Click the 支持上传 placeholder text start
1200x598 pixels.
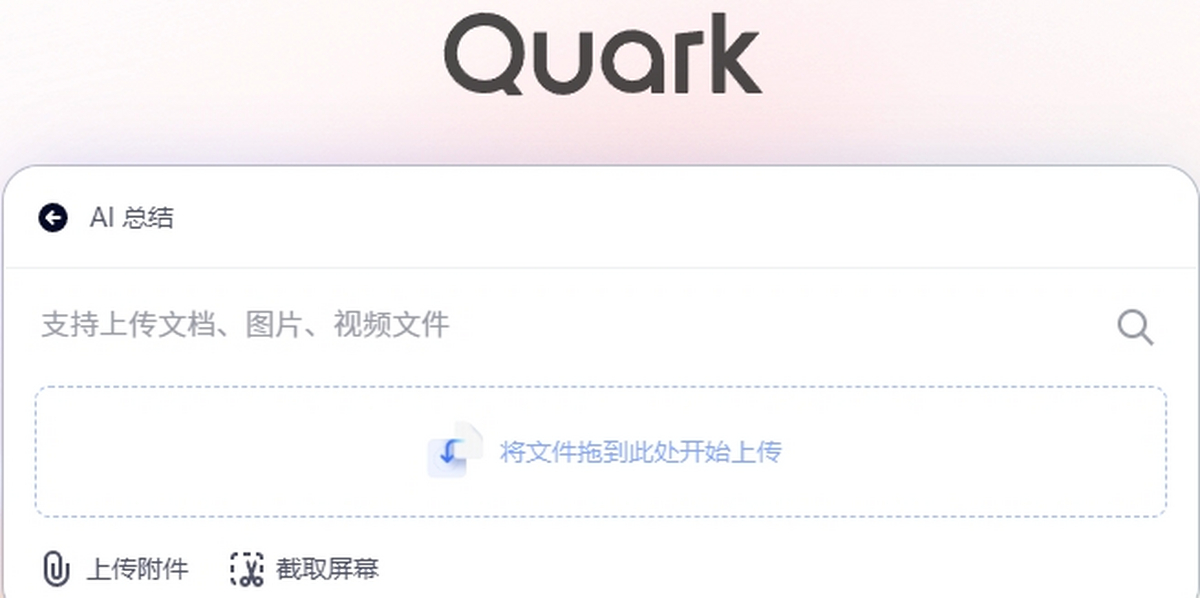tap(84, 324)
